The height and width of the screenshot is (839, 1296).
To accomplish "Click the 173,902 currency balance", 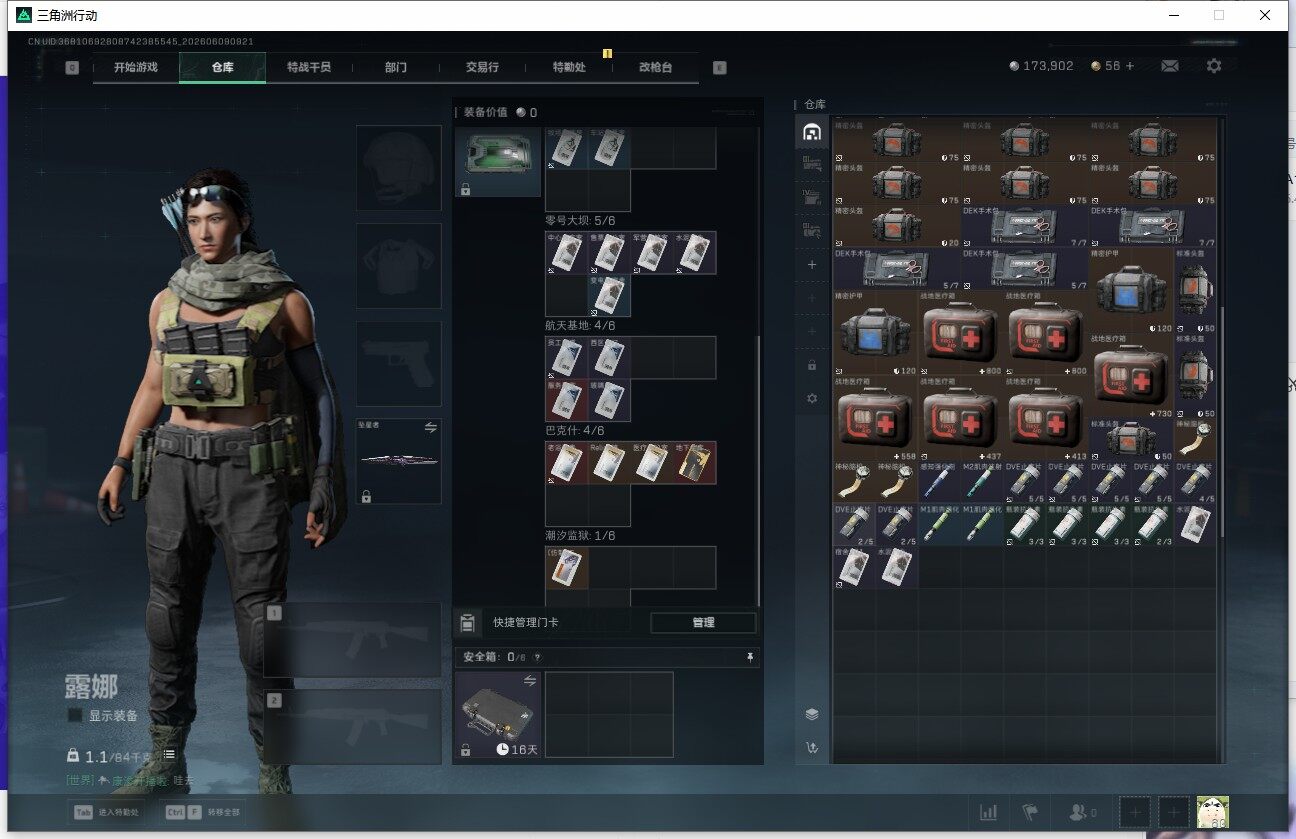I will click(x=1041, y=66).
